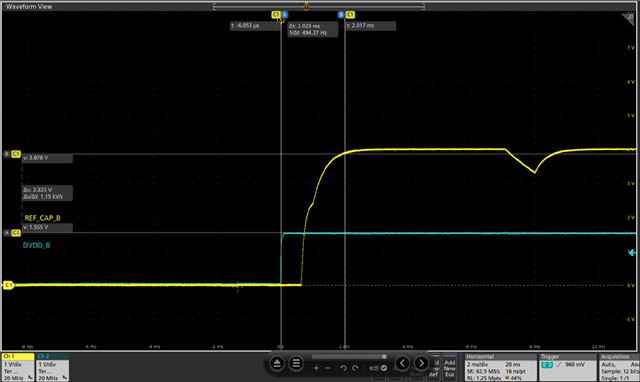Open the hamburger menu in the floating toolbar
Image resolution: width=640 pixels, height=382 pixels.
pos(296,363)
